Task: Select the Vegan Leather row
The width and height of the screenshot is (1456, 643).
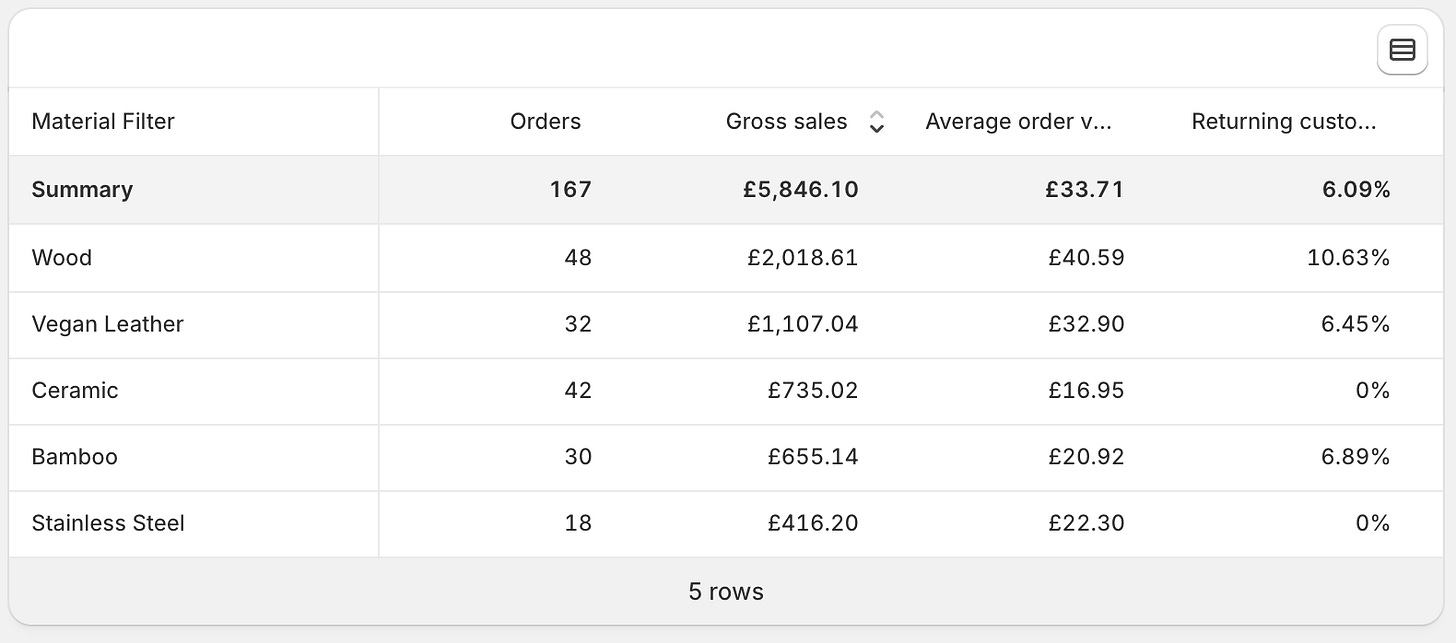Action: 108,324
